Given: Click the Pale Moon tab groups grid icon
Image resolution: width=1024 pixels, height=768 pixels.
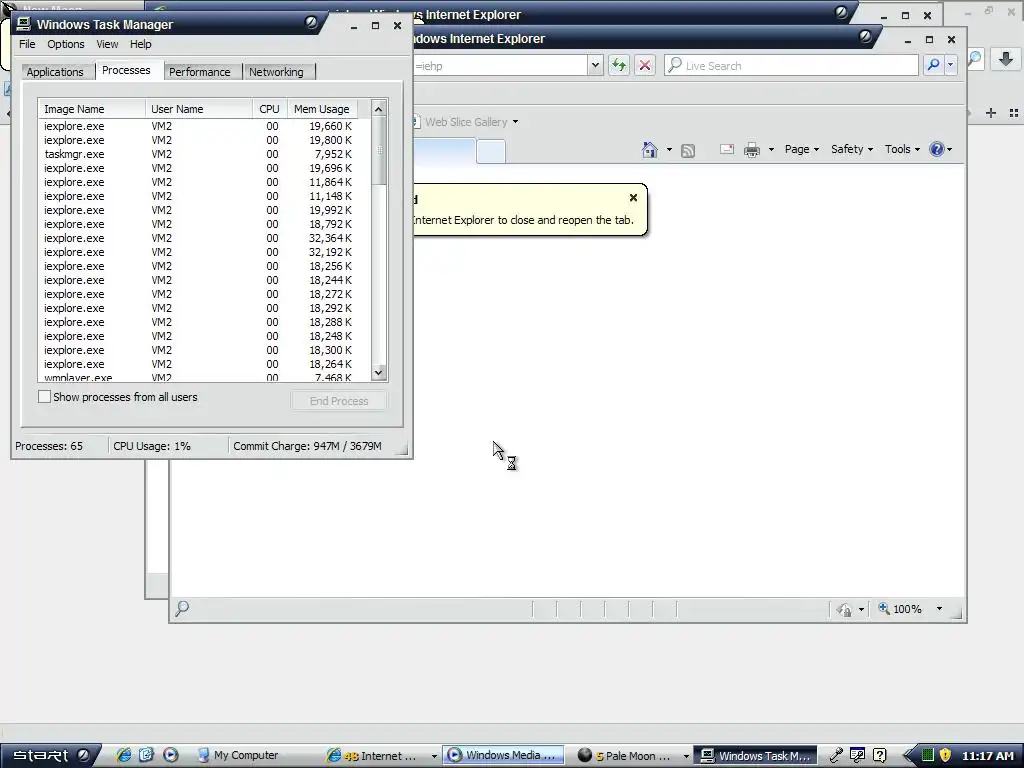Looking at the screenshot, I should 1014,113.
